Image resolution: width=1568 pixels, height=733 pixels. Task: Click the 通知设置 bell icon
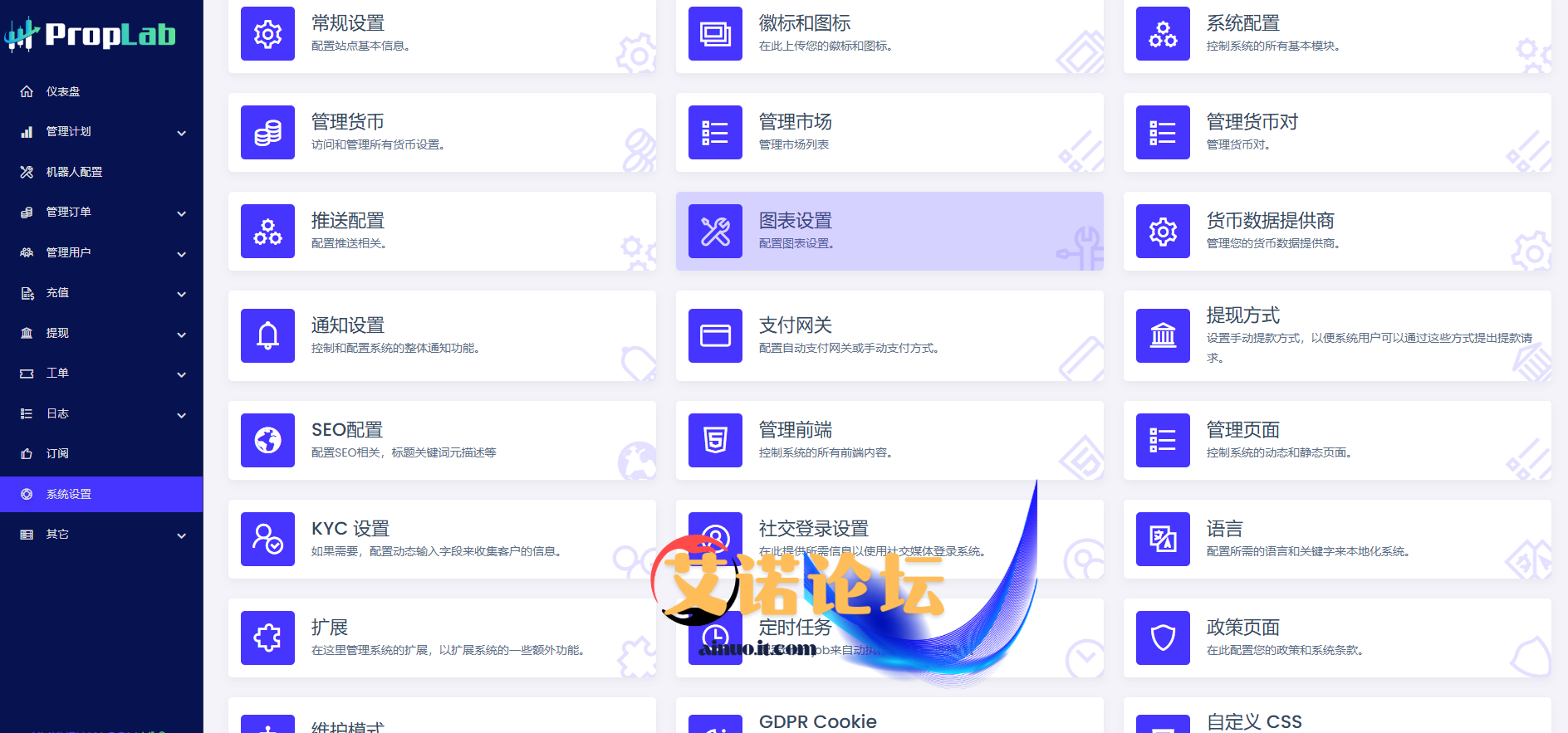point(267,336)
